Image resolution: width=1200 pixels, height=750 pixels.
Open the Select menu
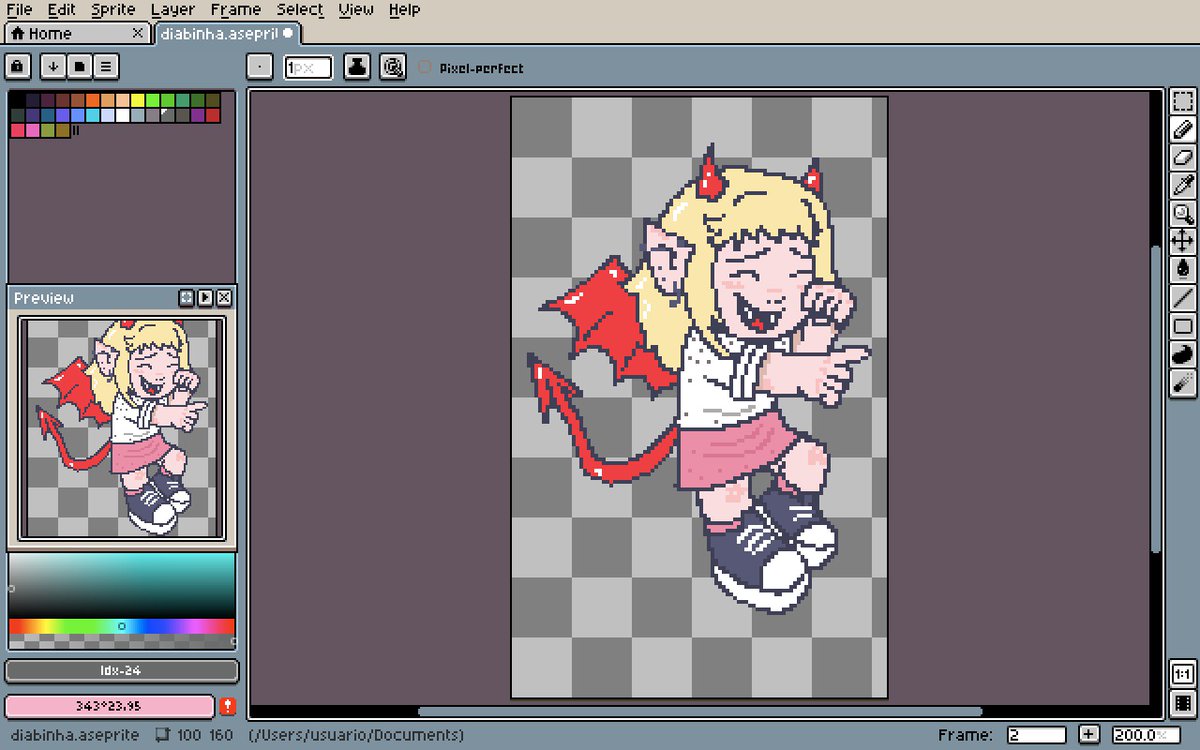[x=300, y=10]
